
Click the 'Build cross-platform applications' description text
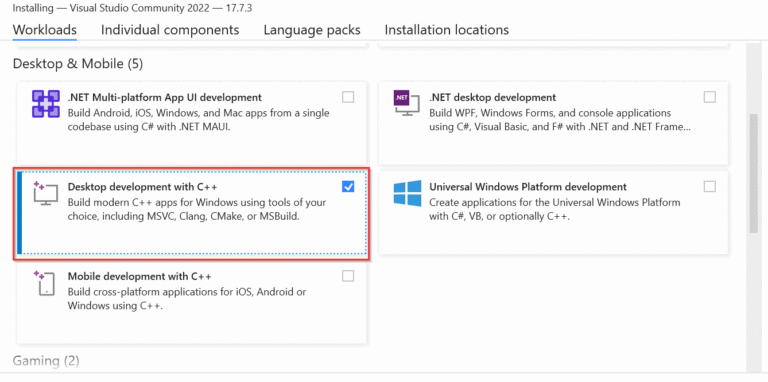(187, 299)
